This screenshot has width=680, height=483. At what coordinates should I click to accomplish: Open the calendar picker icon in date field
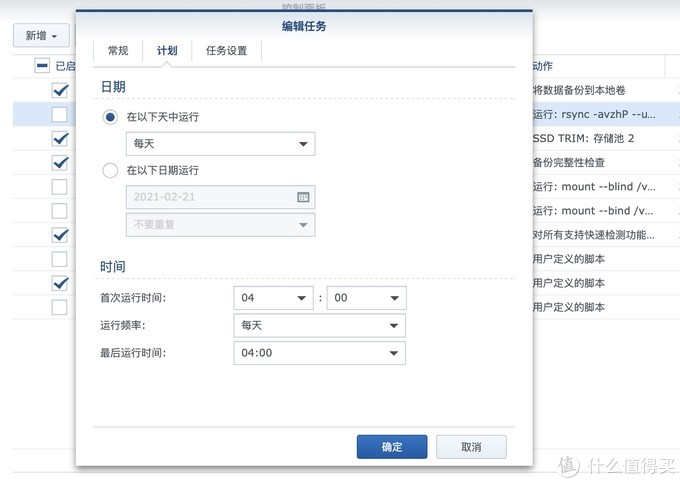tap(303, 197)
